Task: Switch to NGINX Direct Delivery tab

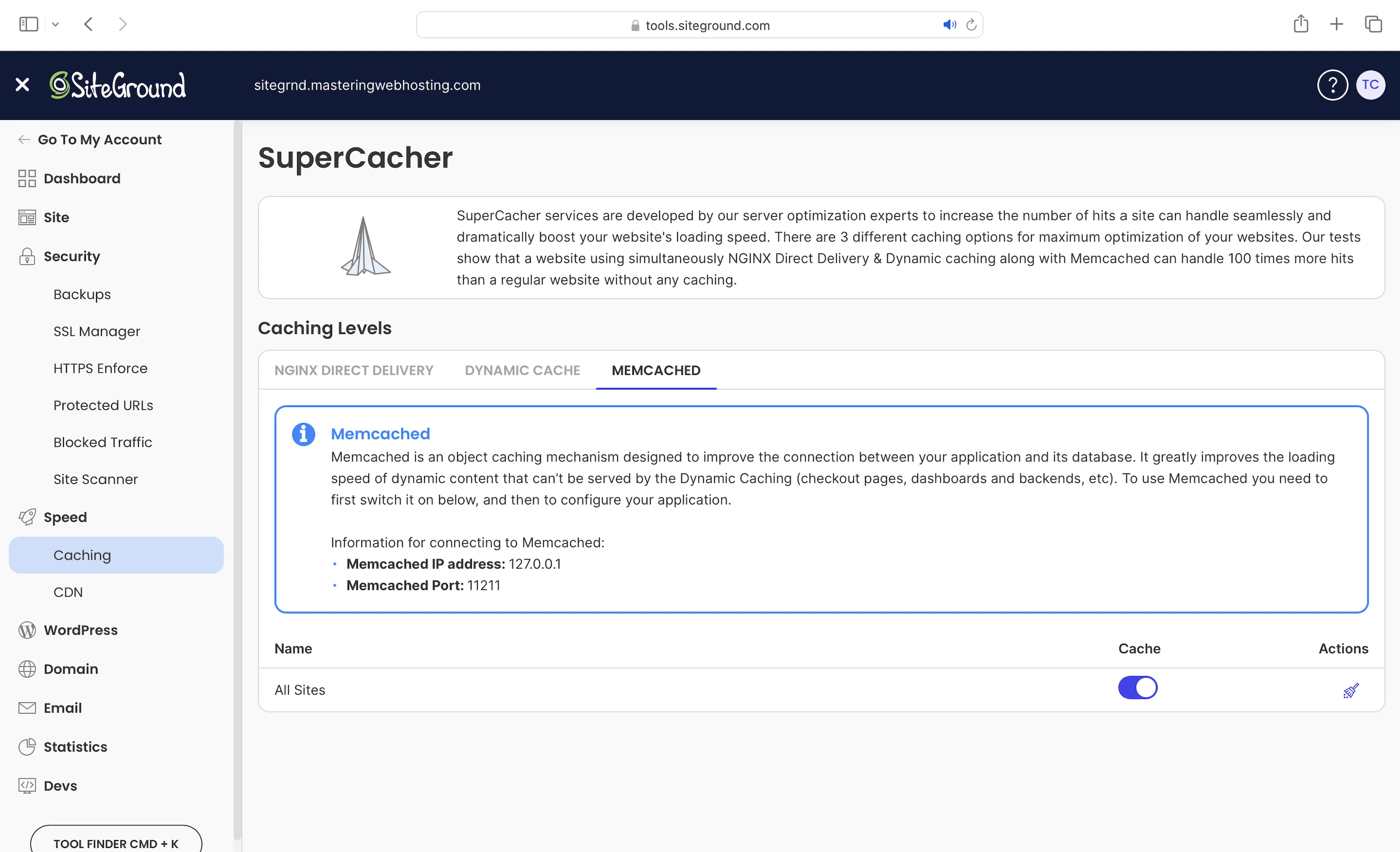Action: click(x=353, y=370)
